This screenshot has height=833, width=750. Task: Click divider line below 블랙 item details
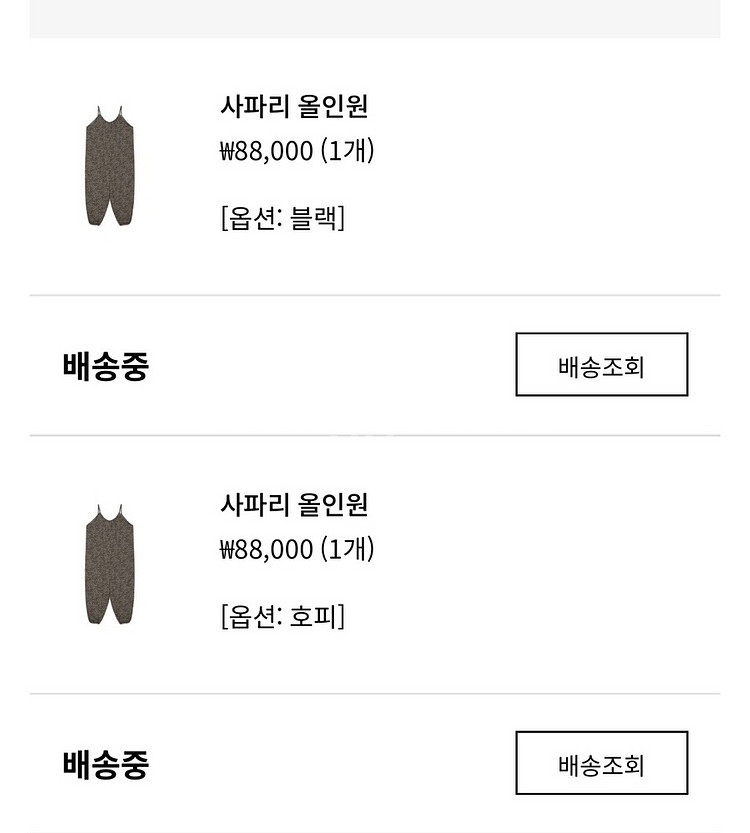tap(375, 295)
